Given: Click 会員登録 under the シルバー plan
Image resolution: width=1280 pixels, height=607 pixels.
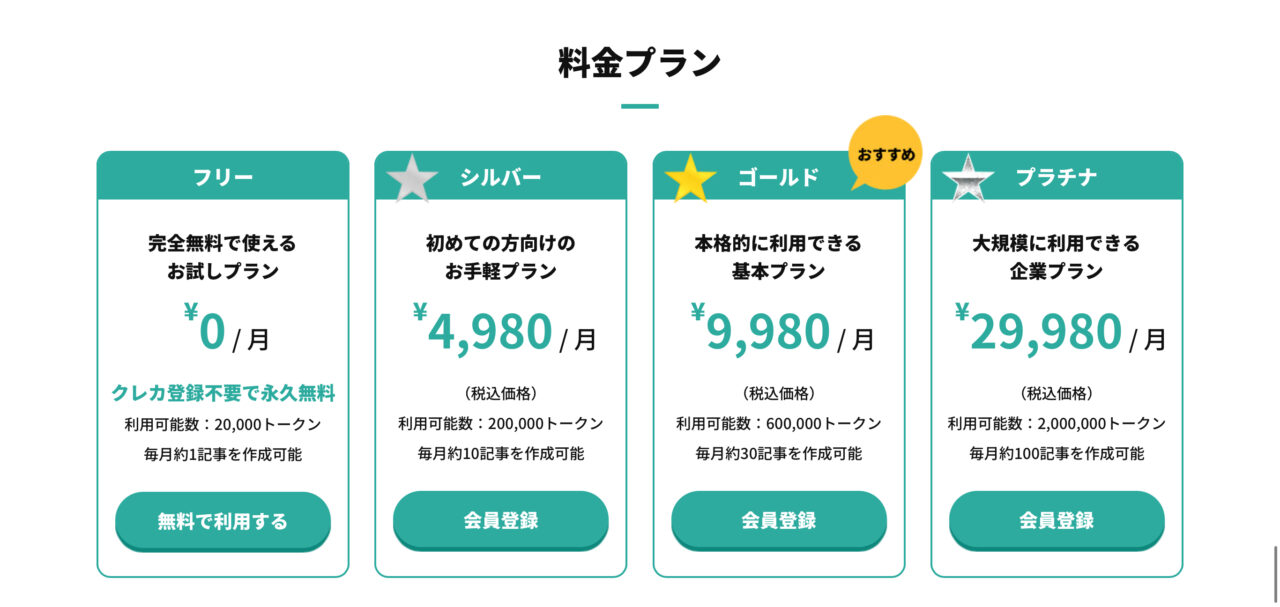Looking at the screenshot, I should (x=500, y=520).
